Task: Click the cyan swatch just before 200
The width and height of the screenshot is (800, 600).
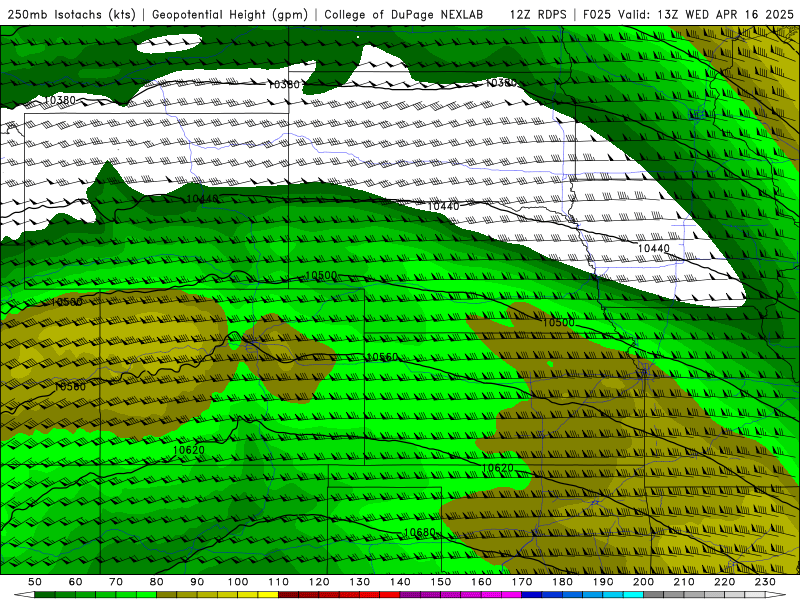Action: (x=634, y=595)
